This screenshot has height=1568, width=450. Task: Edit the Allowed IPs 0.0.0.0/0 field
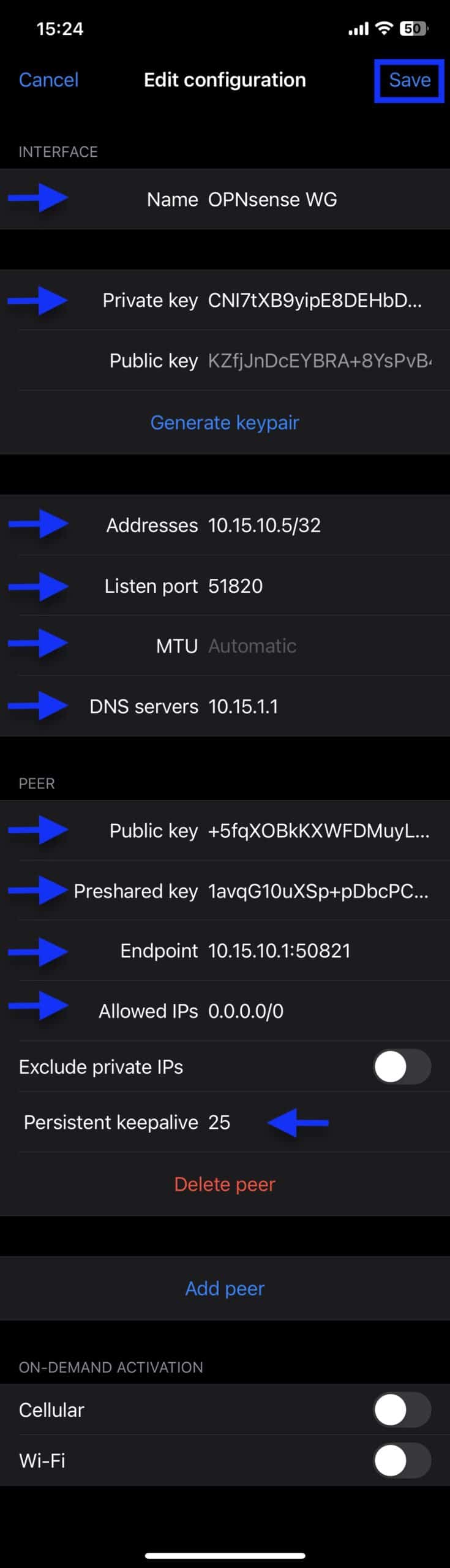coord(225,1011)
